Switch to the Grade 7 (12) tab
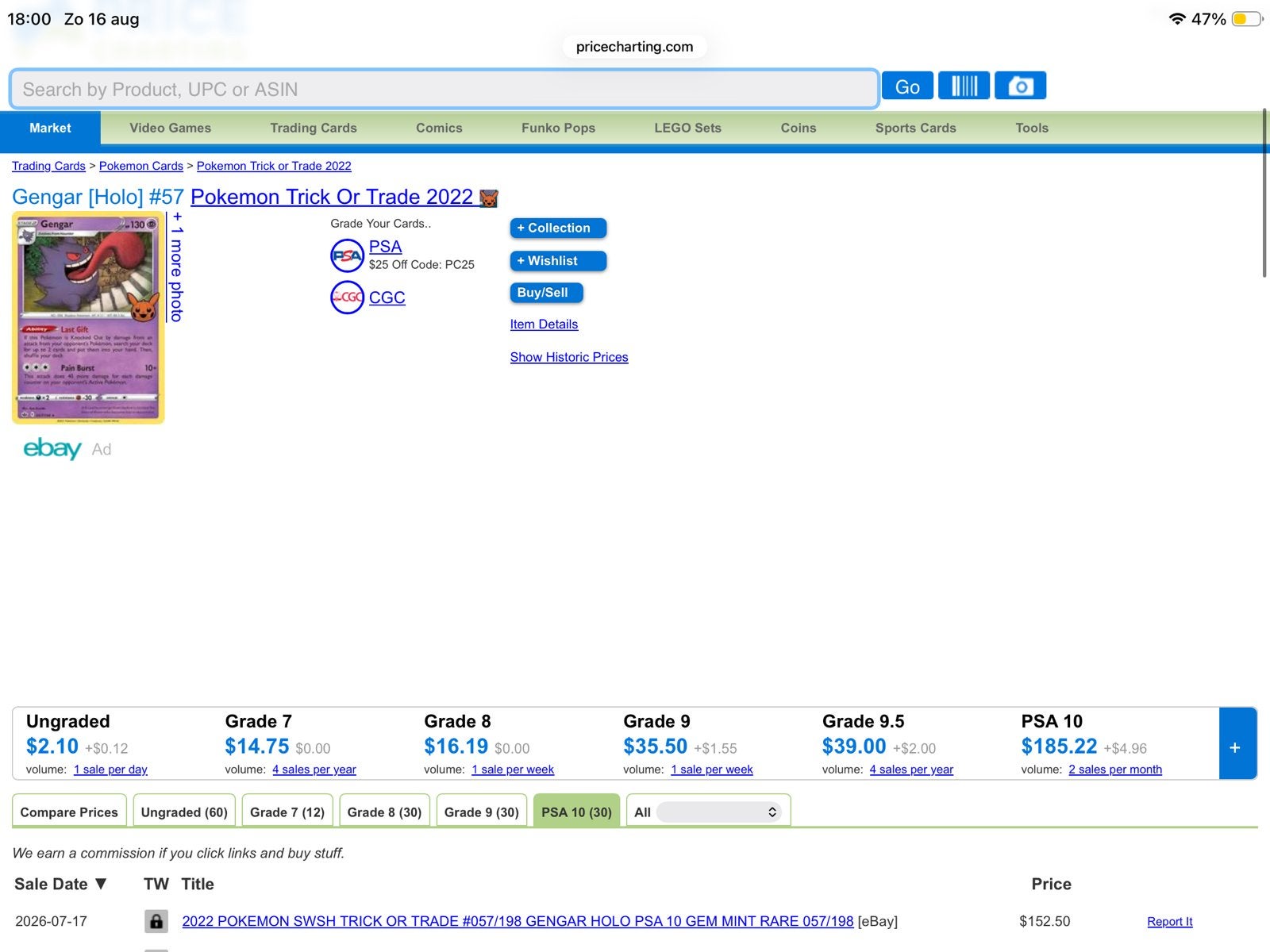Viewport: 1270px width, 952px height. coord(287,812)
